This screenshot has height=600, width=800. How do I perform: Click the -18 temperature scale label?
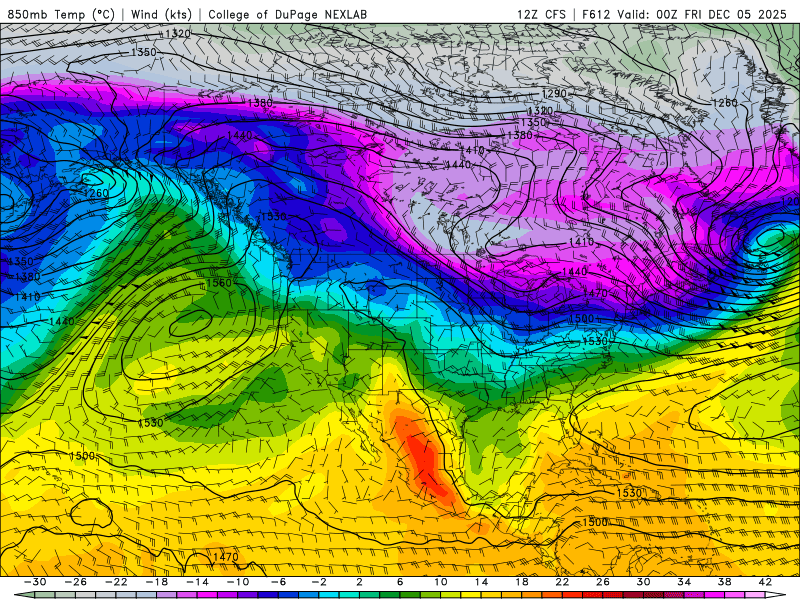point(157,582)
